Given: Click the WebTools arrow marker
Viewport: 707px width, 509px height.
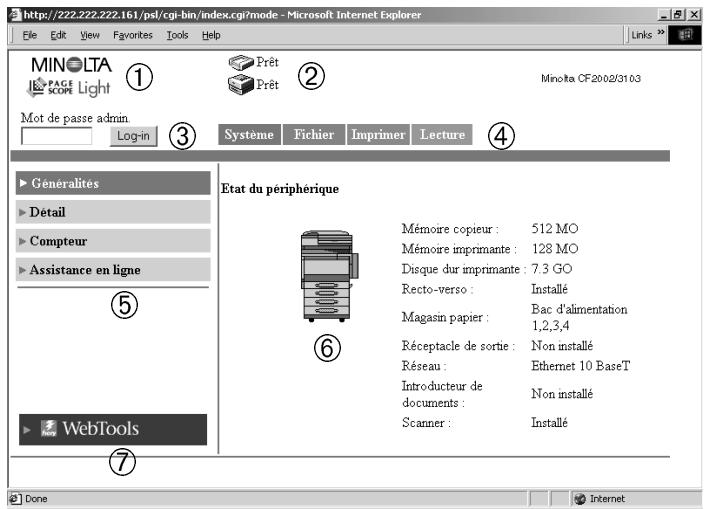Looking at the screenshot, I should (27, 430).
